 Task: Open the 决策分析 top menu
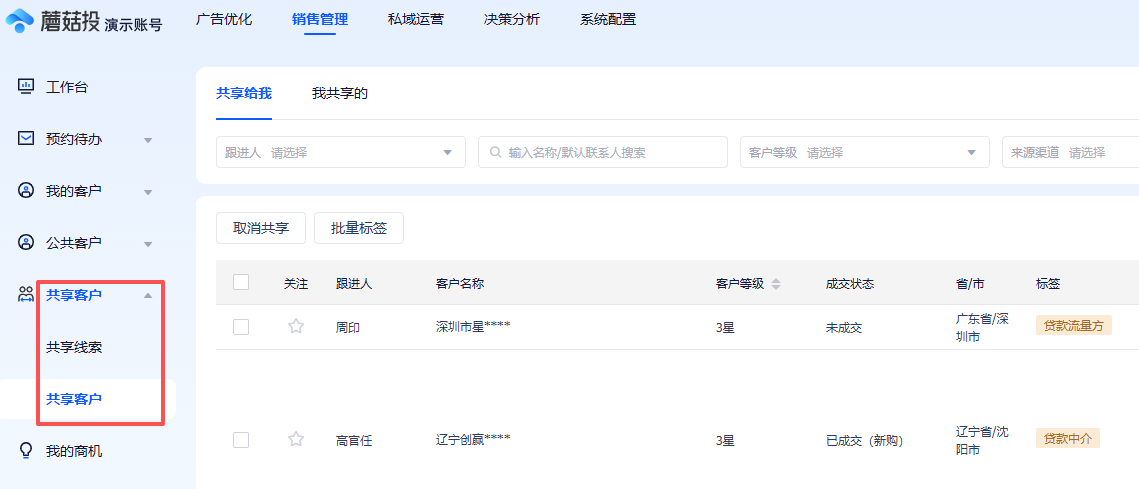[x=512, y=20]
